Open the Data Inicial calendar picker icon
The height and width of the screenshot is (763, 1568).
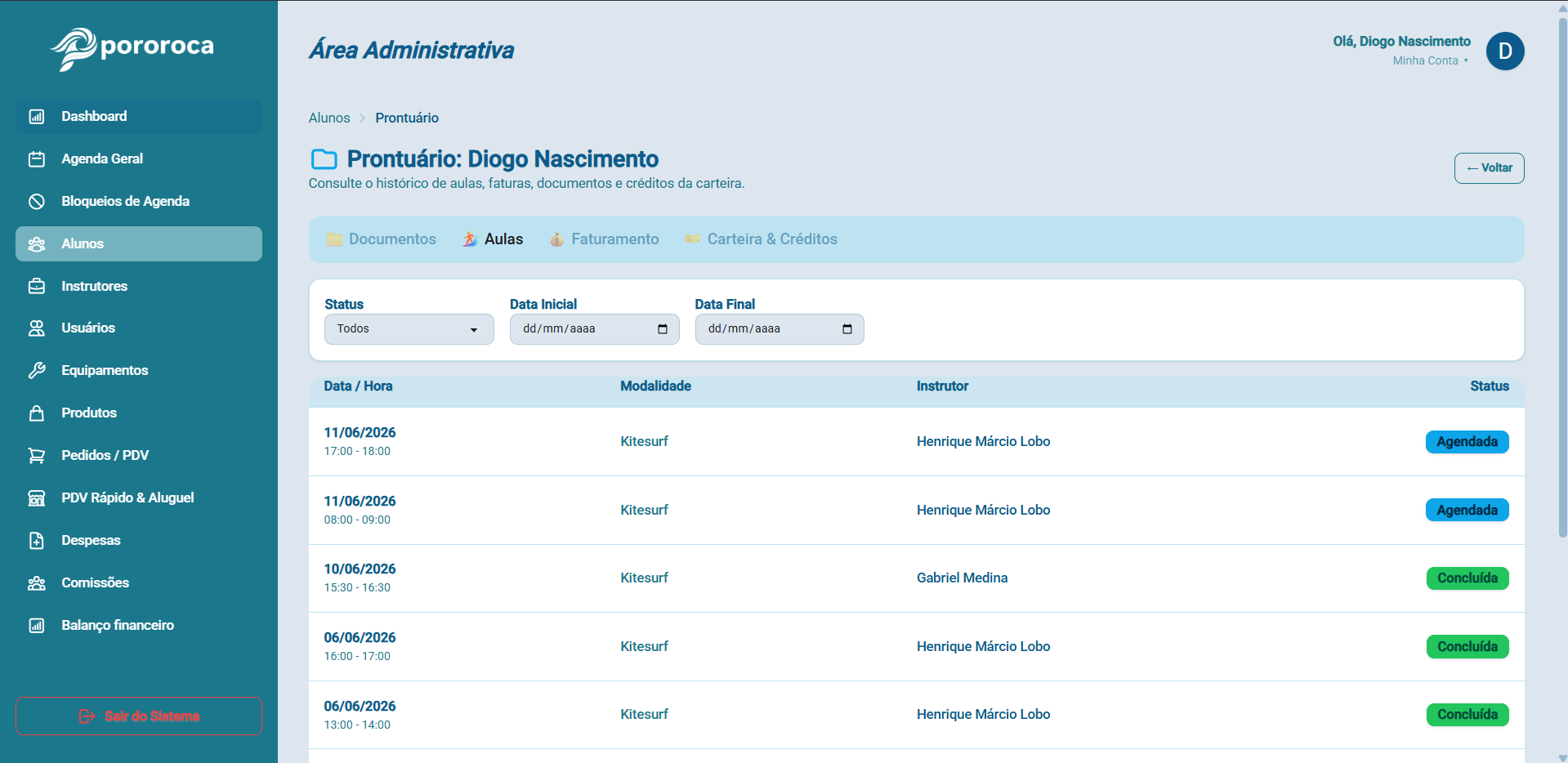[x=663, y=329]
